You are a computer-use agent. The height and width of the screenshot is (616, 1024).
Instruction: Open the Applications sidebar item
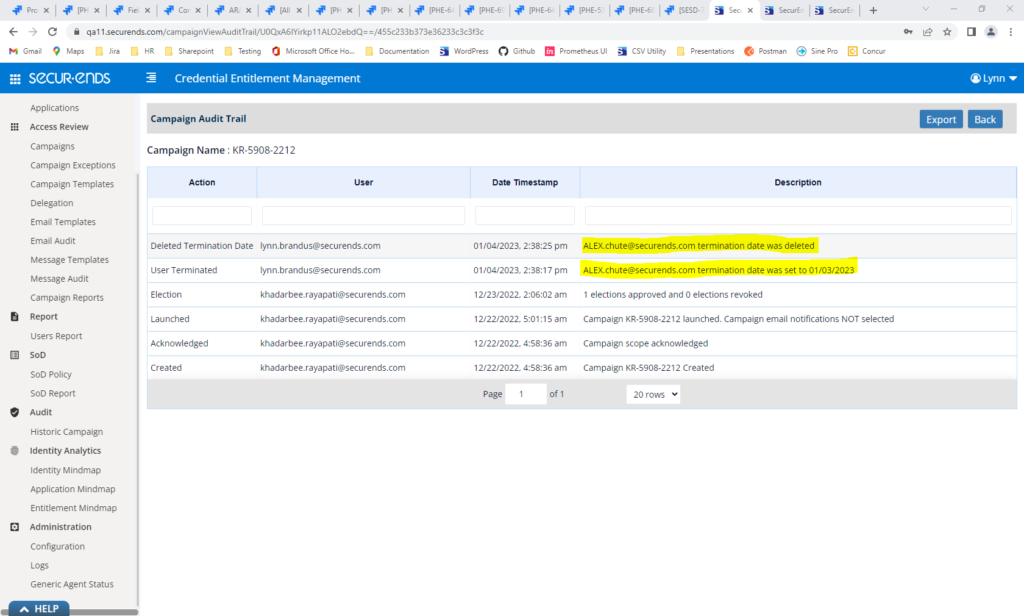54,108
